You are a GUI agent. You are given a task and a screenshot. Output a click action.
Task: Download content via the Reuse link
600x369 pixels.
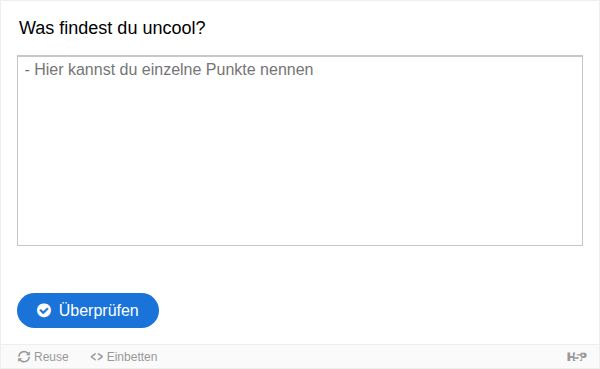(43, 357)
